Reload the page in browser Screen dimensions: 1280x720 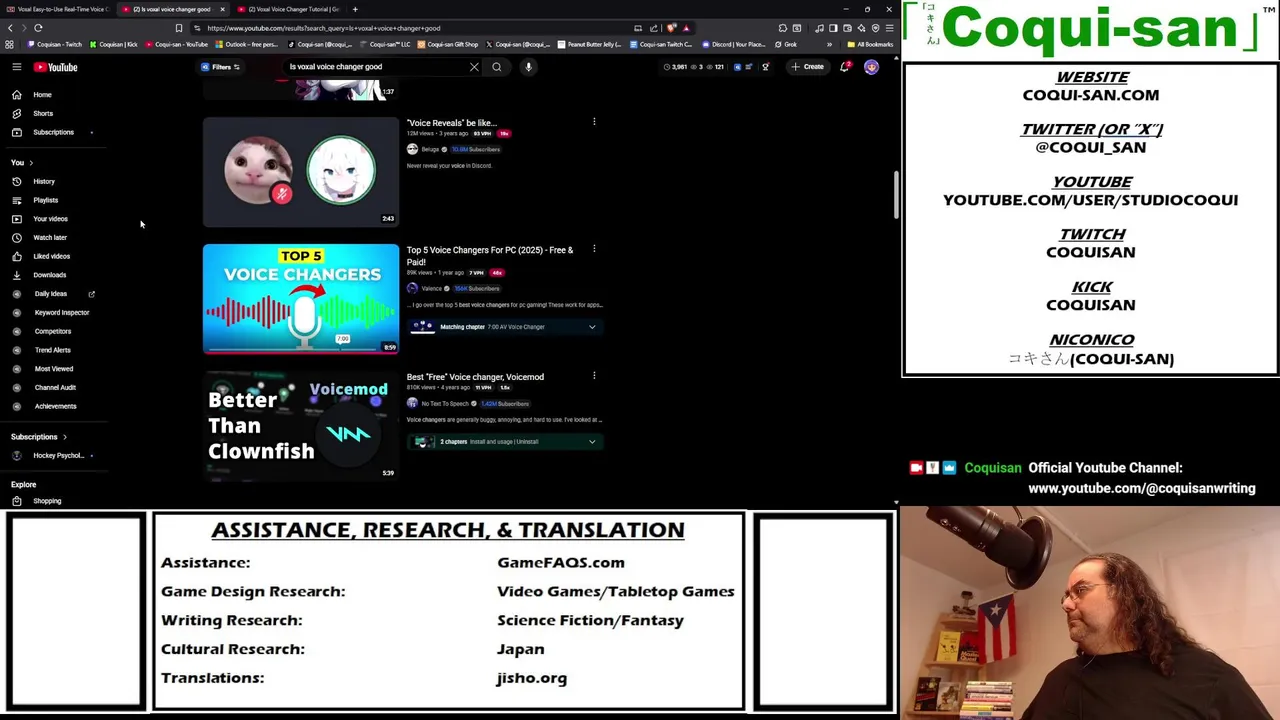[38, 28]
